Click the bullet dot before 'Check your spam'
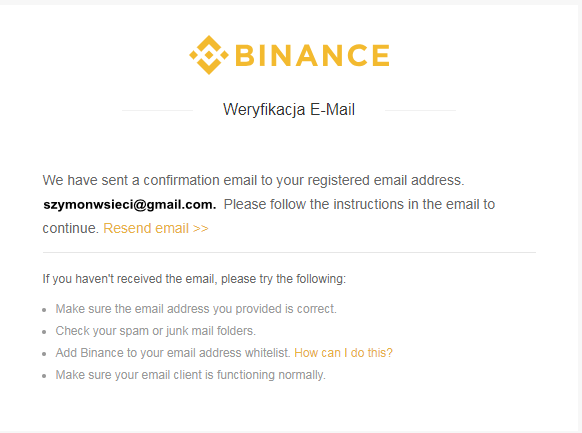Image resolution: width=582 pixels, height=433 pixels. tap(44, 332)
